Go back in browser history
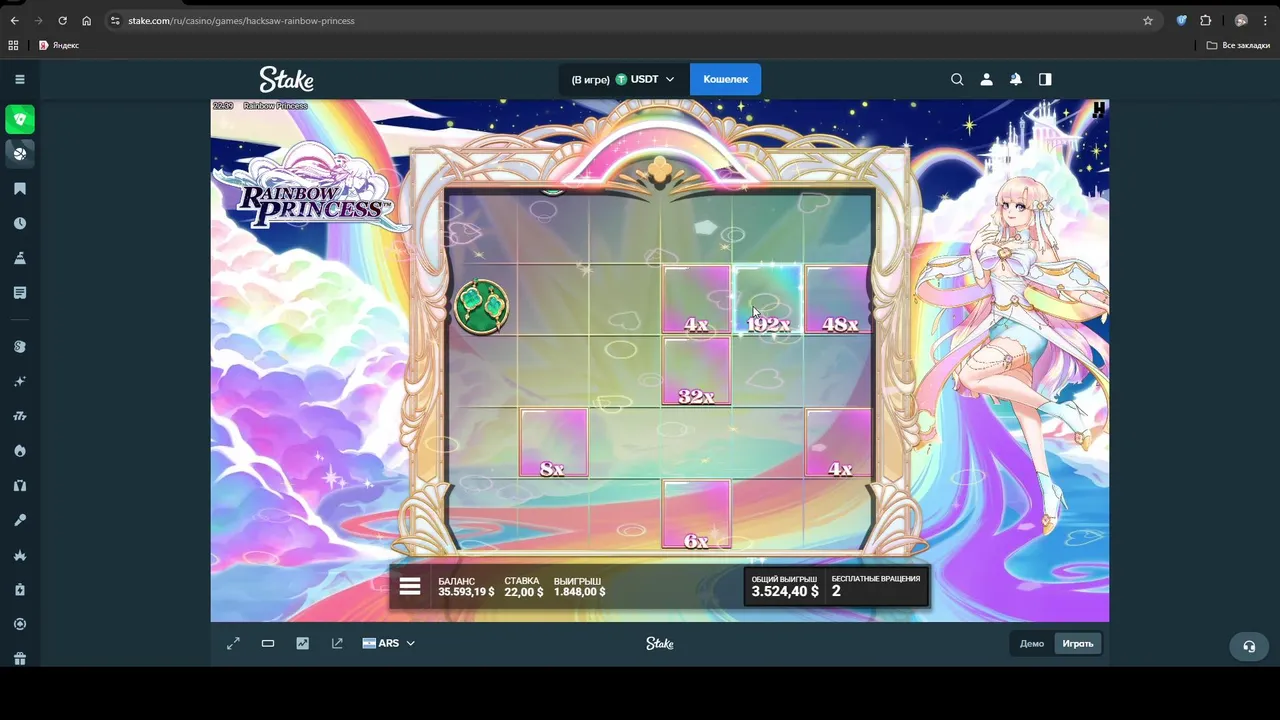Viewport: 1280px width, 720px height. [x=14, y=20]
